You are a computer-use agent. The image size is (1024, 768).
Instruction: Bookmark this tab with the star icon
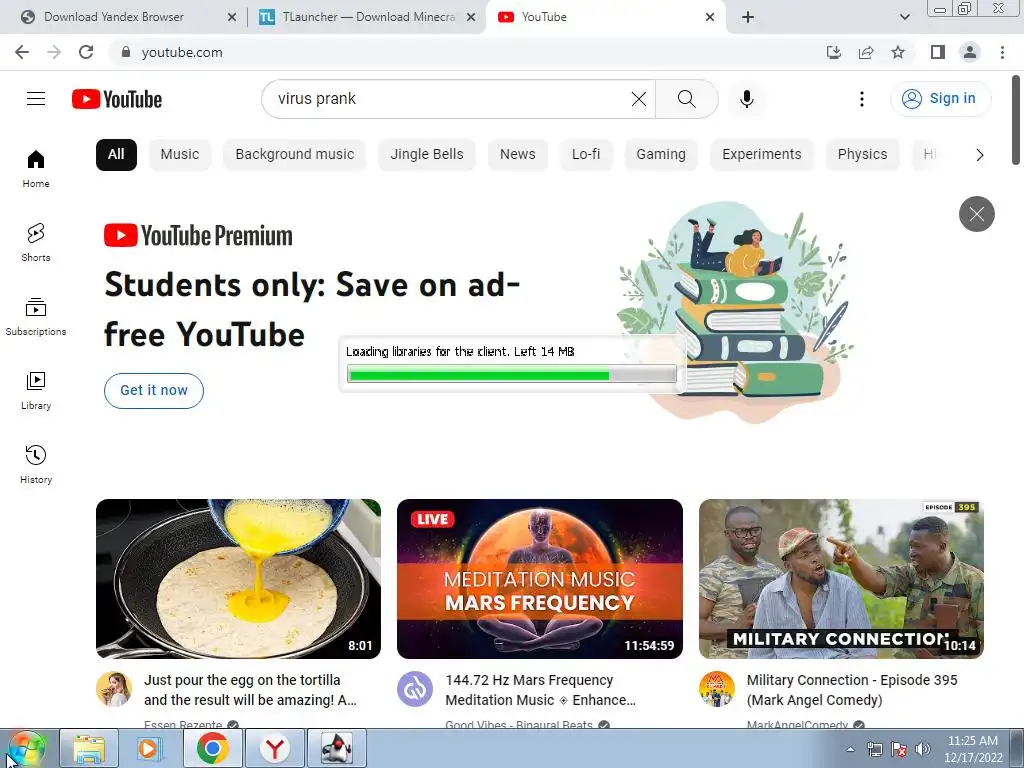898,52
